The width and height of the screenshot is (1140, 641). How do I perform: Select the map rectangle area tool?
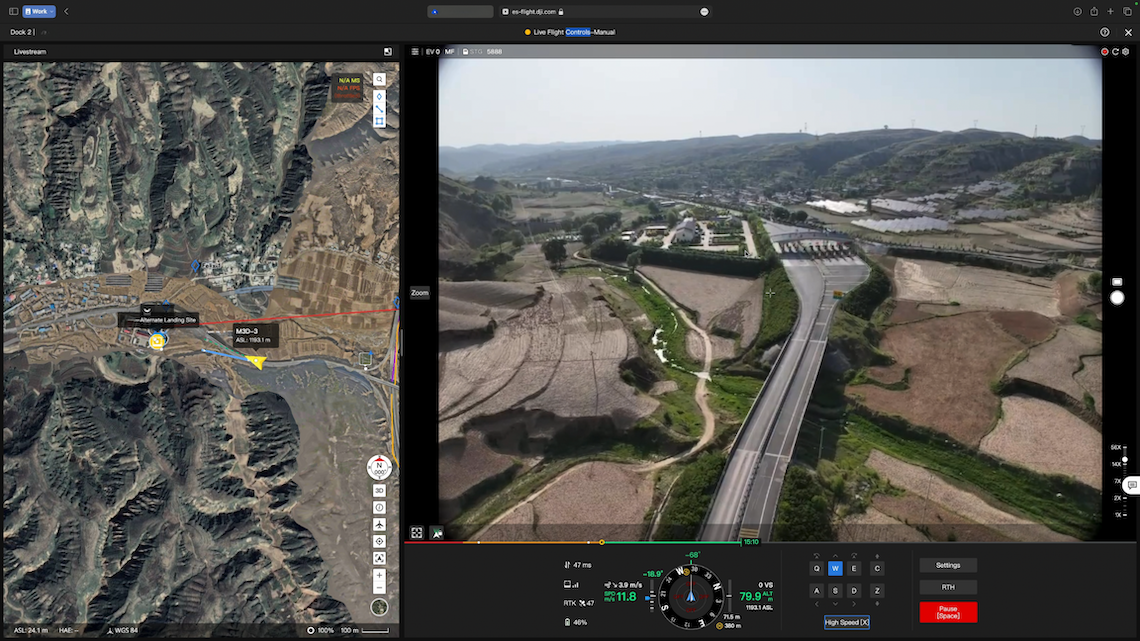tap(379, 122)
